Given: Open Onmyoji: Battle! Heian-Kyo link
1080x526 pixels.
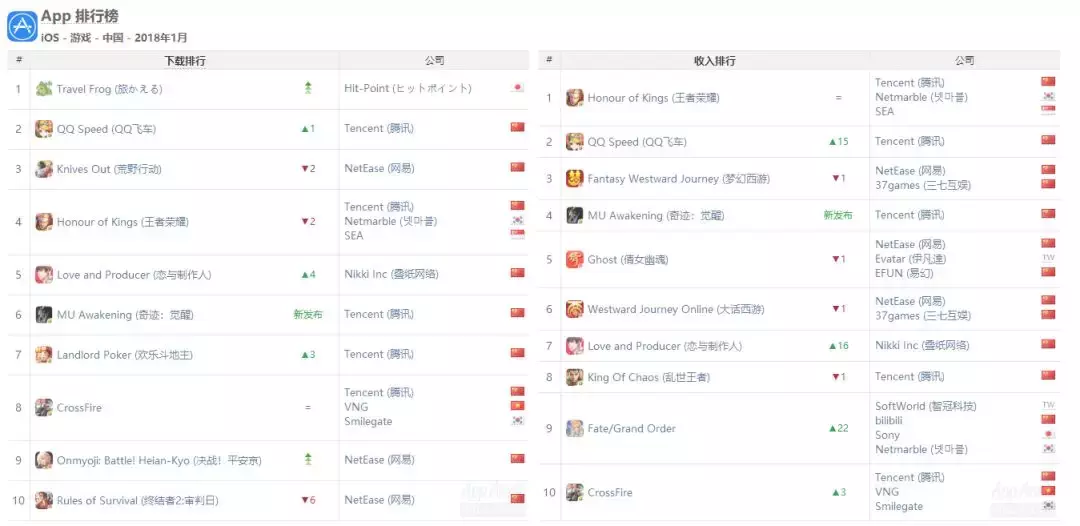Looking at the screenshot, I should point(159,460).
